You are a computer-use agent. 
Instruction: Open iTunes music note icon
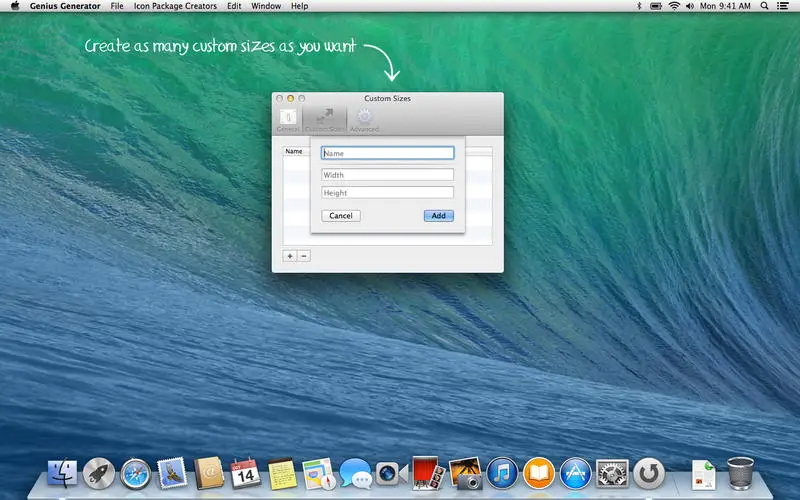[502, 473]
